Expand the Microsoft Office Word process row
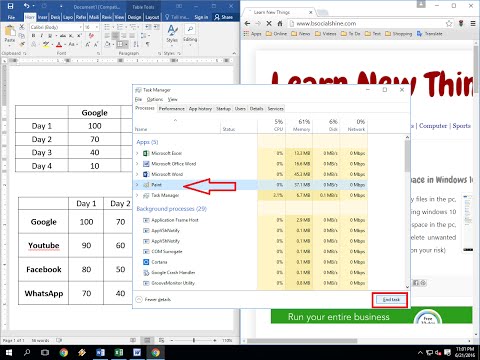This screenshot has width=480, height=360. coord(137,164)
